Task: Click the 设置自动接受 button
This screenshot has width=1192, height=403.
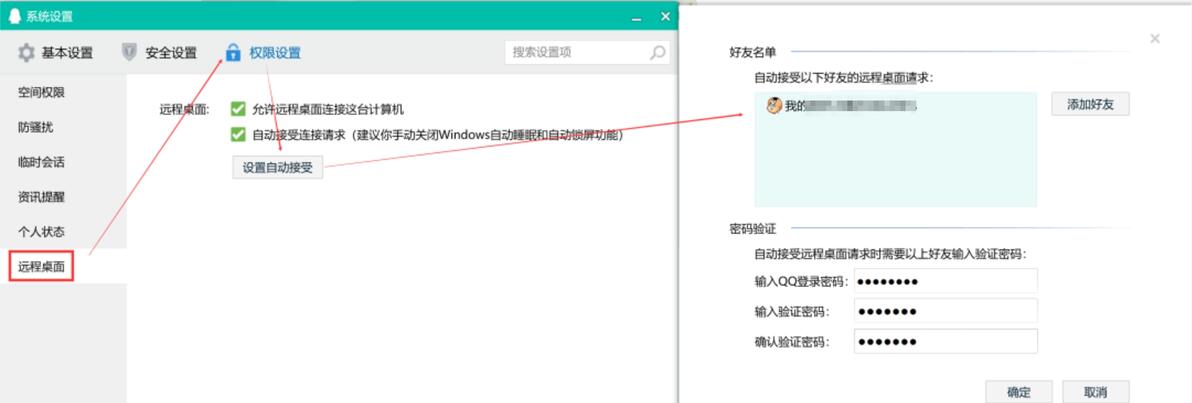Action: tap(277, 167)
